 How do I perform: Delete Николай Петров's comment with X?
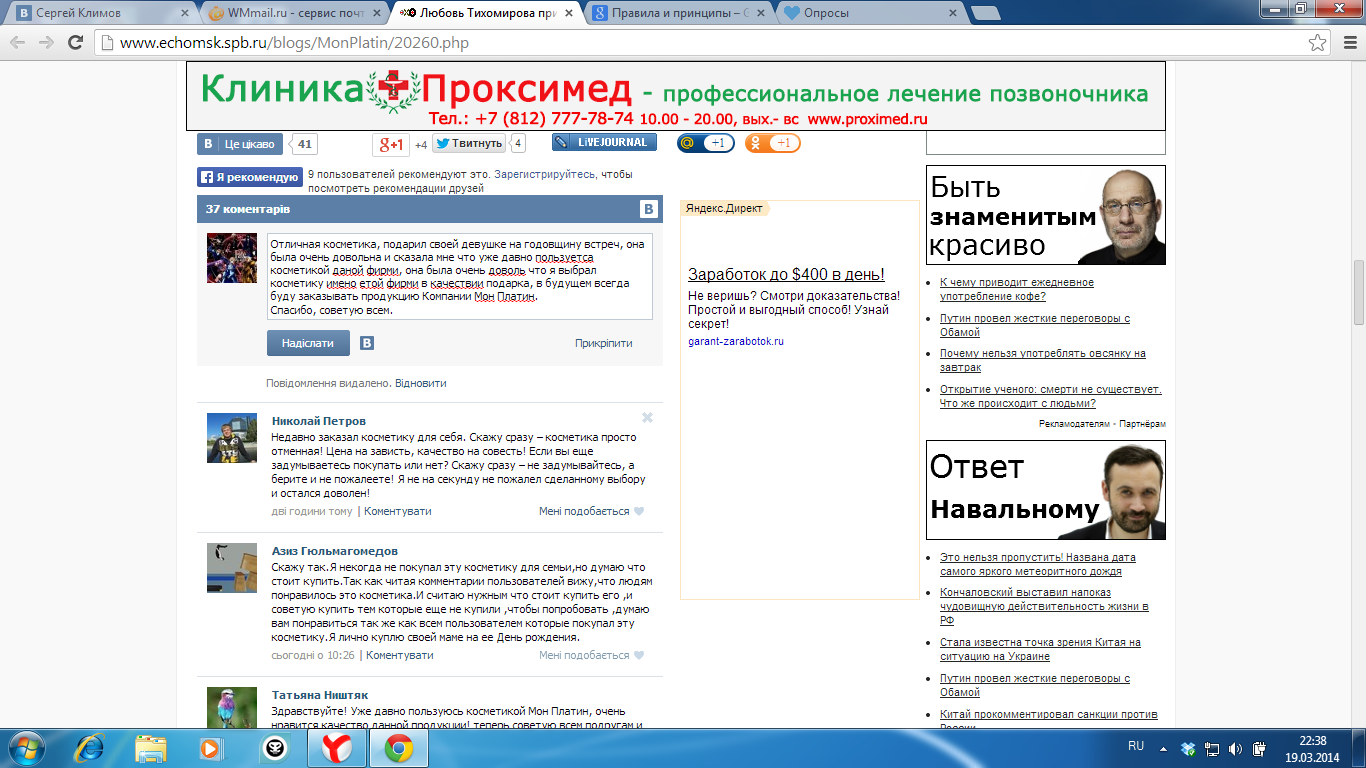[647, 418]
